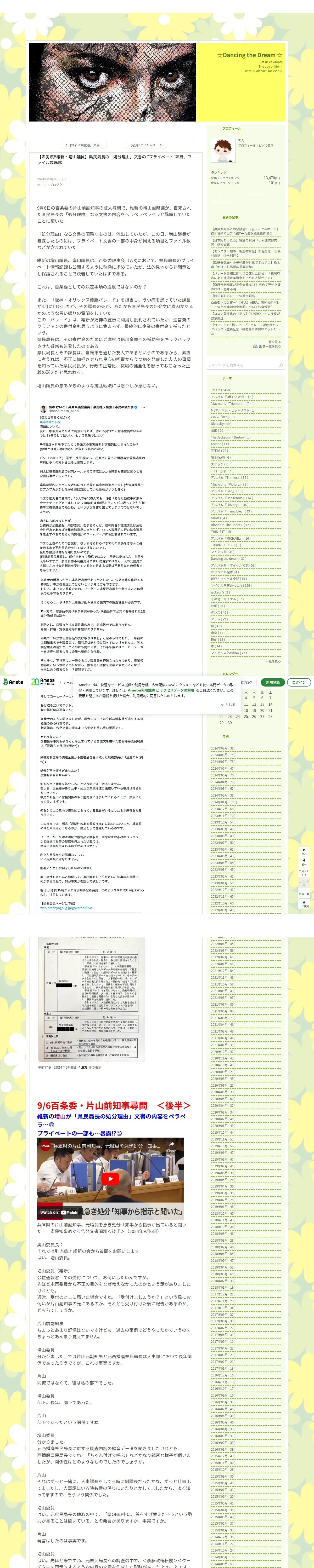Play the embedded YouTube video
This screenshot has width=314, height=1568.
(110, 1179)
